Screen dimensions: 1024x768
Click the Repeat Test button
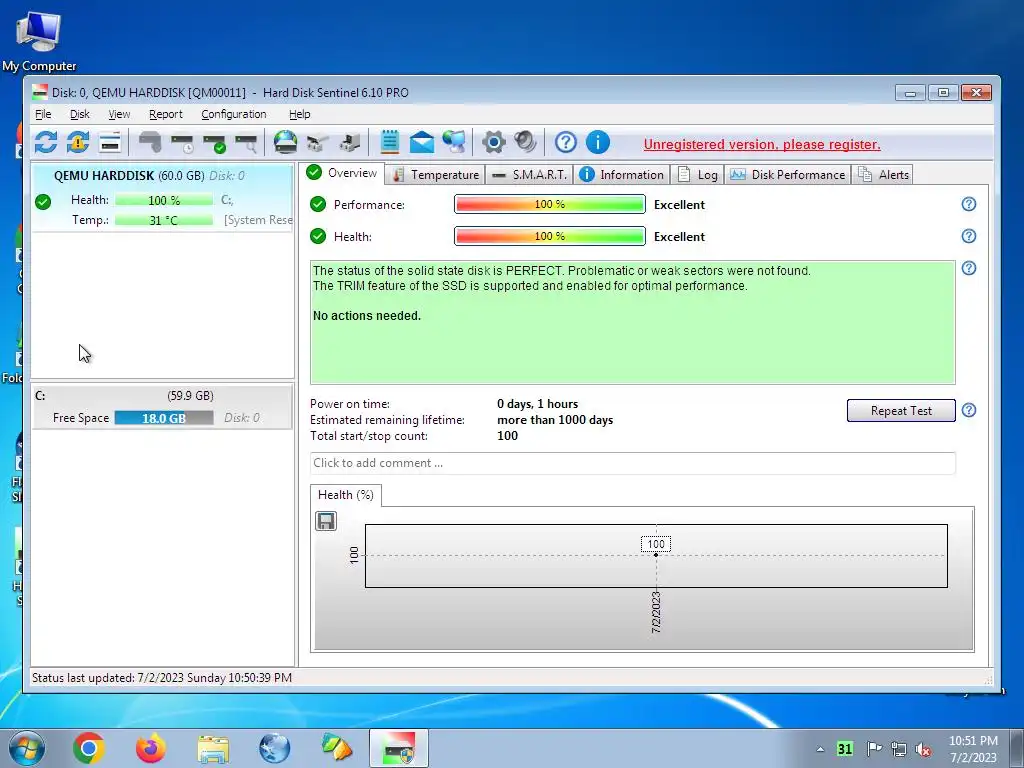[x=901, y=411]
